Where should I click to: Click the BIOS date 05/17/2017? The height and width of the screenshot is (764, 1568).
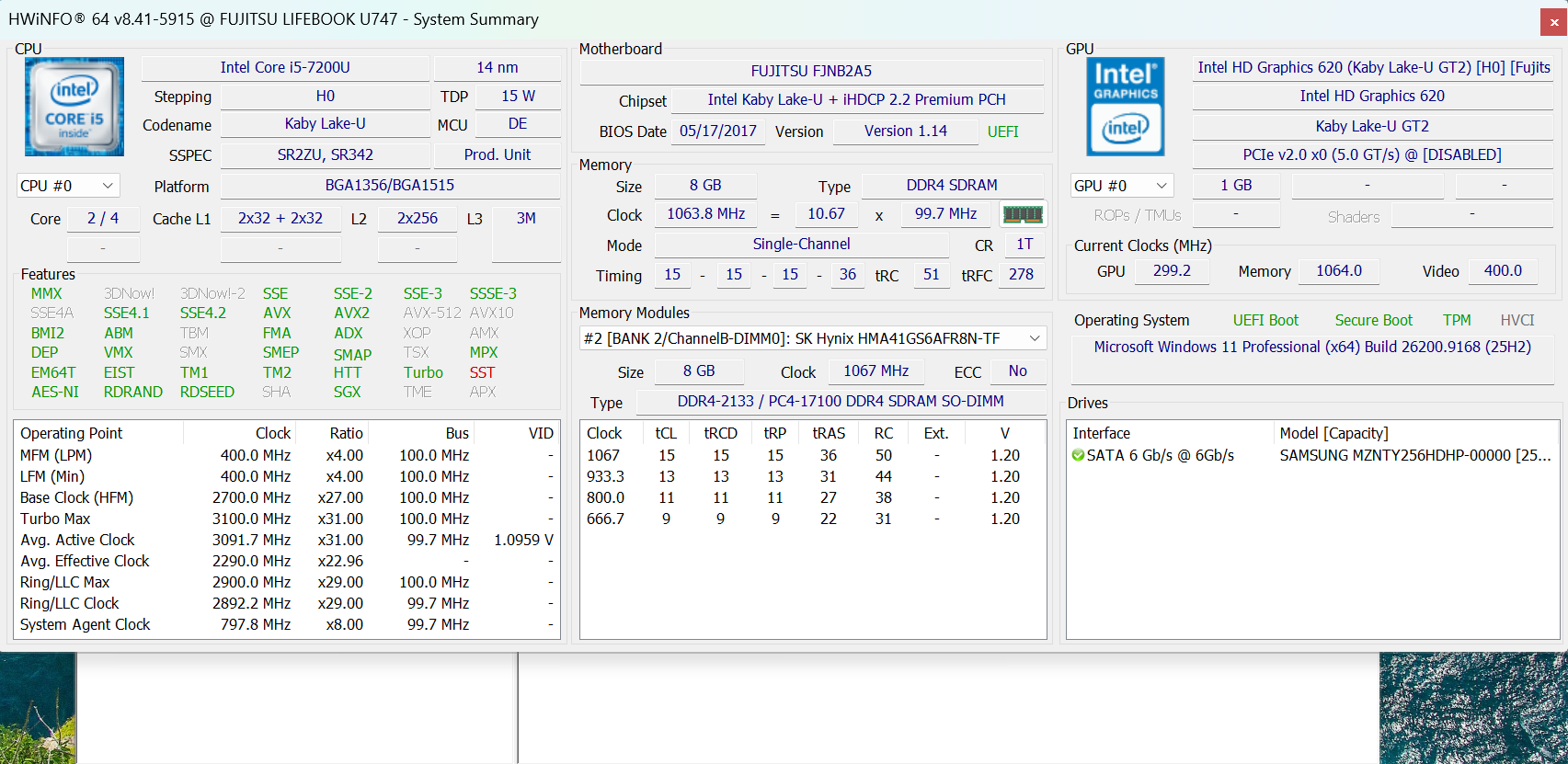tap(718, 131)
